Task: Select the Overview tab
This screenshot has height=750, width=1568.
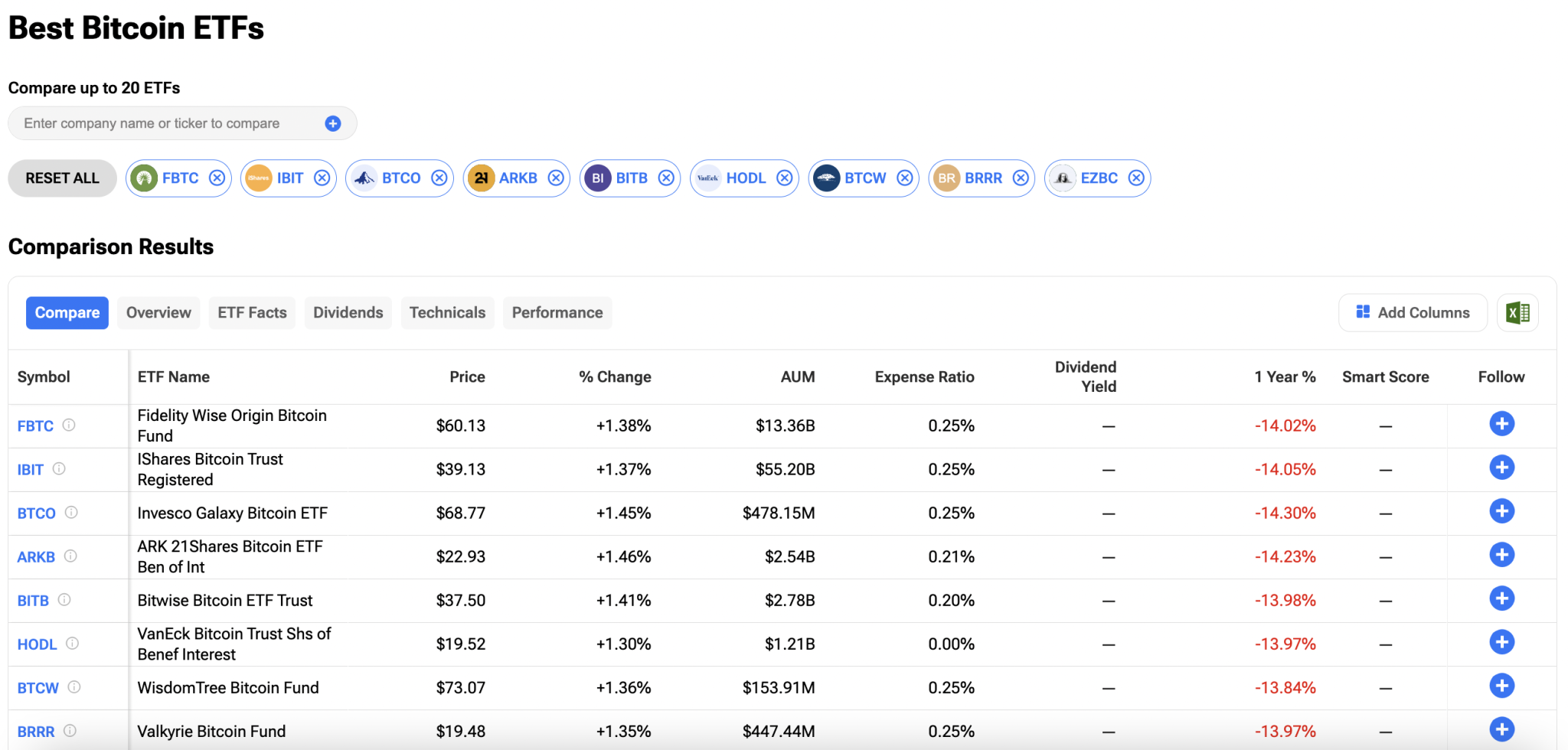Action: pos(158,312)
